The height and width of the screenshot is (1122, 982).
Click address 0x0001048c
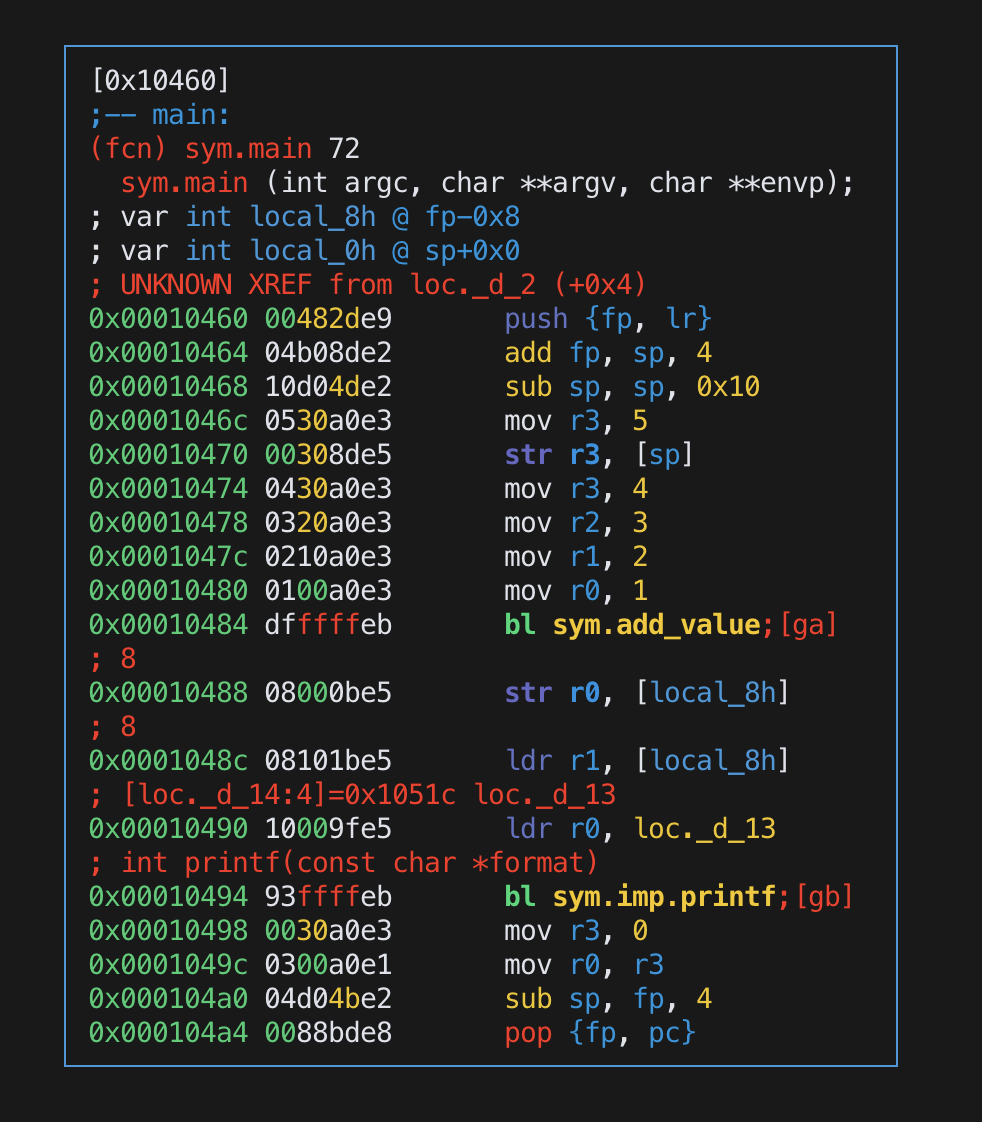point(168,761)
